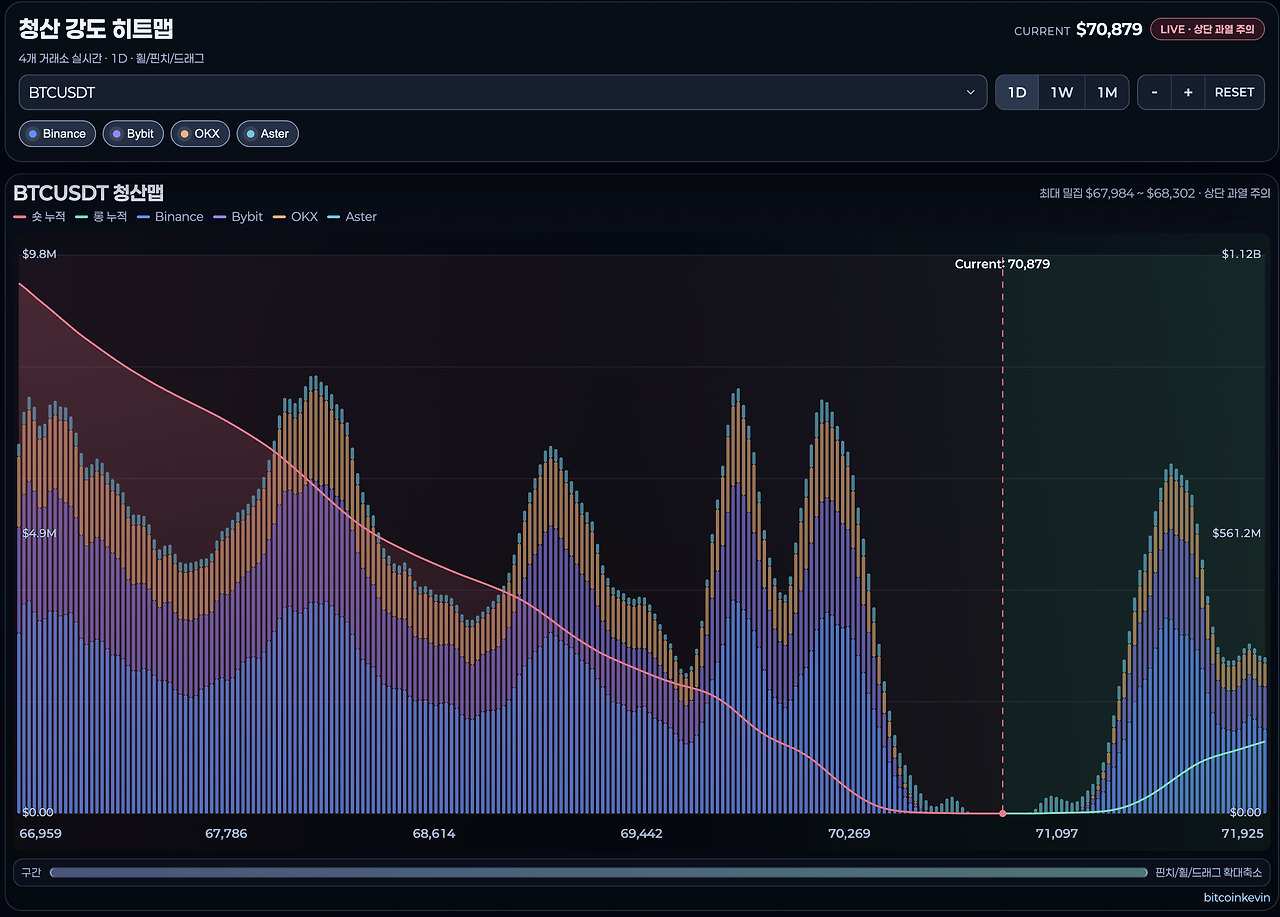Click the 68,614 x-axis price label
Screen dimensions: 1280x917
tap(434, 834)
